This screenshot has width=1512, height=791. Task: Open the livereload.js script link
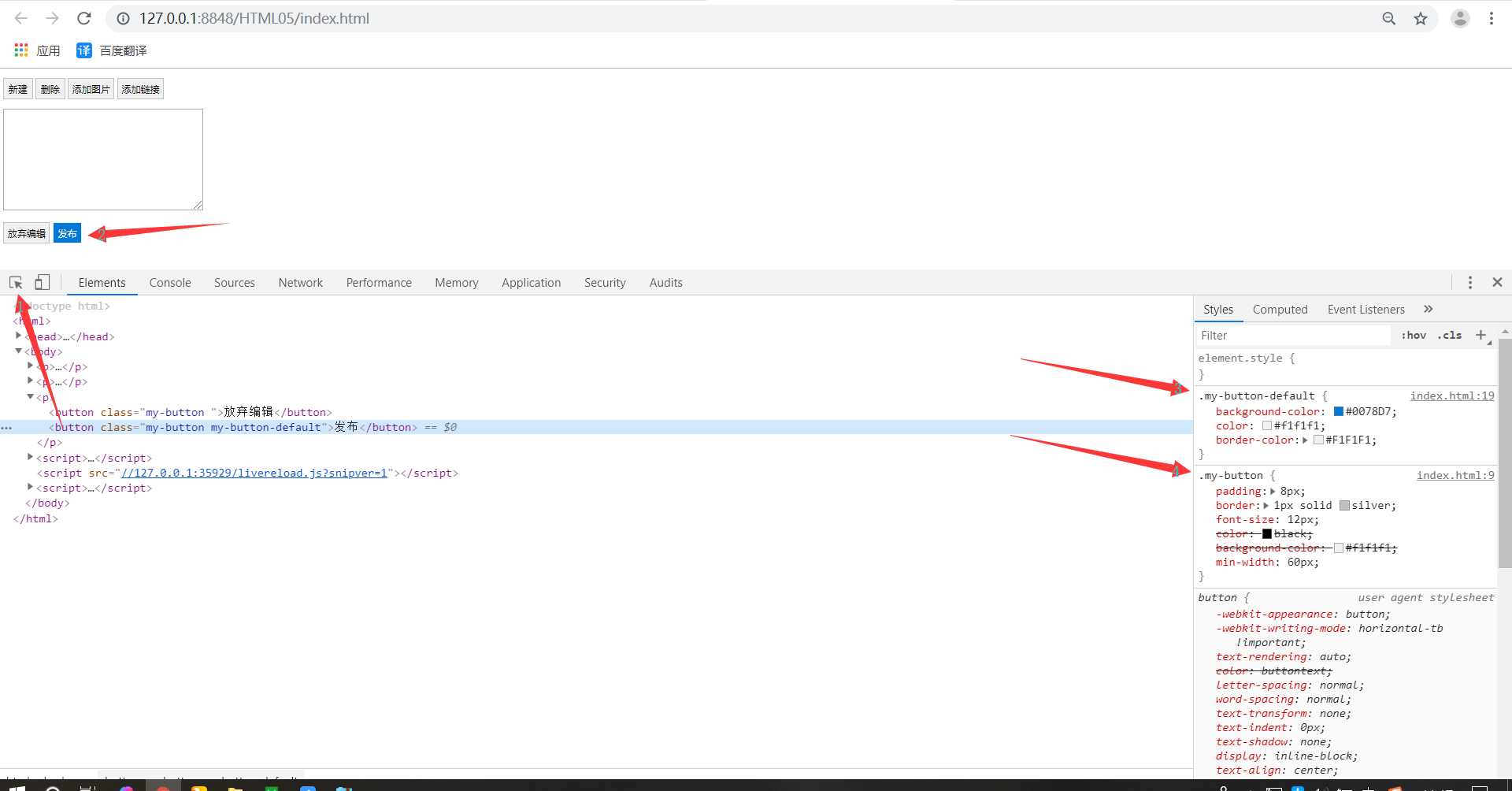(254, 473)
